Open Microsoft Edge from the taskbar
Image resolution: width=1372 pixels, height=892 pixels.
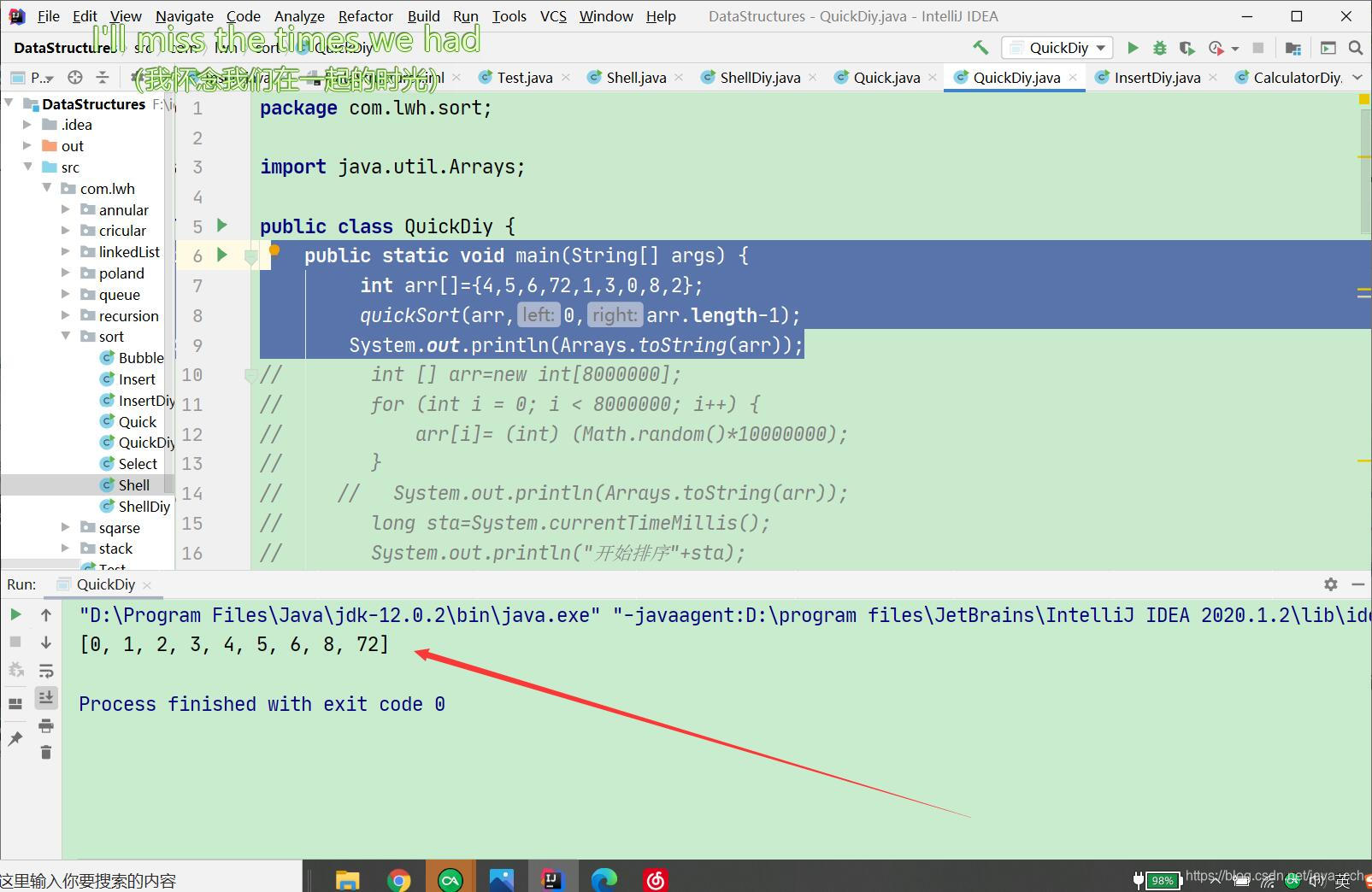[604, 879]
